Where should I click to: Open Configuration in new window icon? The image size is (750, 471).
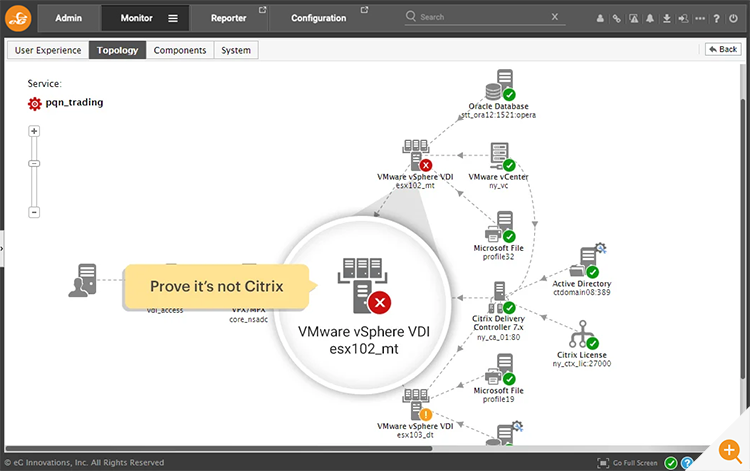coord(364,10)
